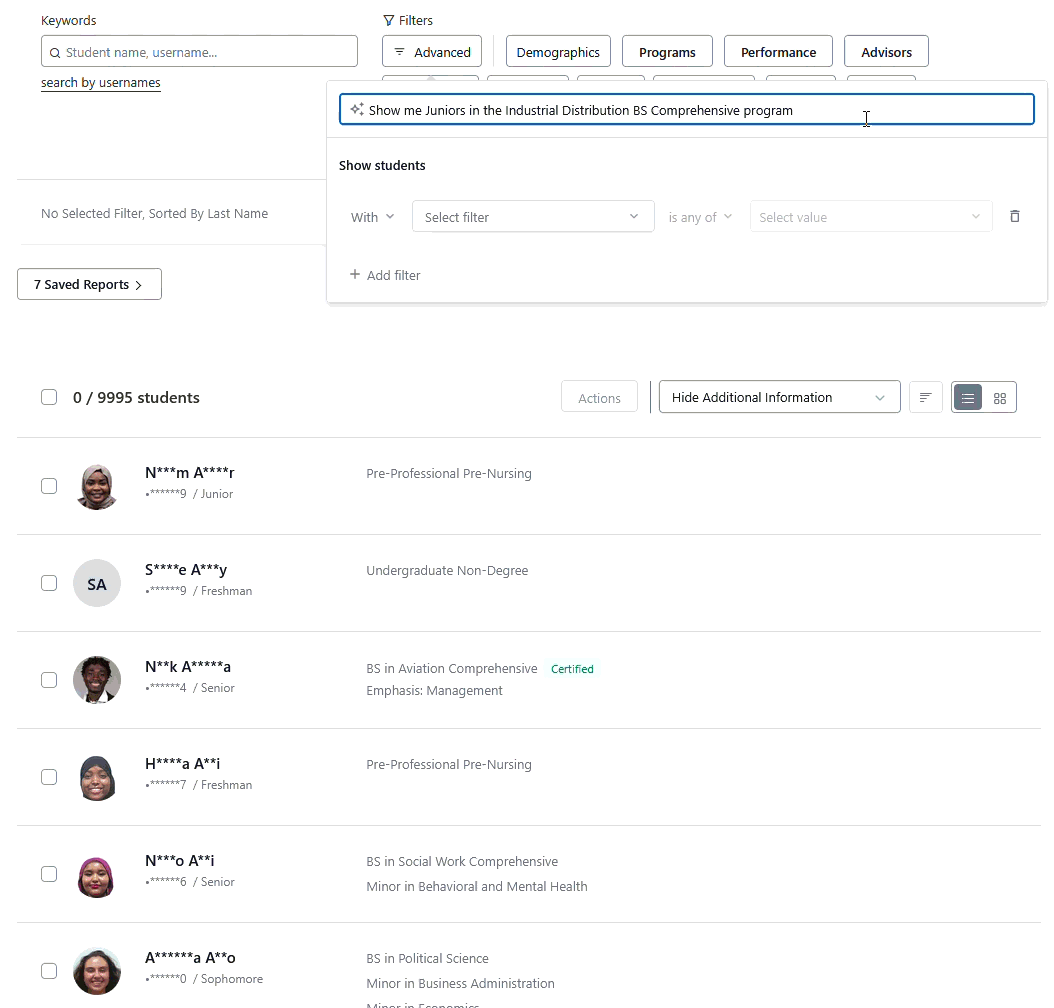1054x1008 pixels.
Task: Click 'Show students' heading in filter panel
Action: [382, 165]
